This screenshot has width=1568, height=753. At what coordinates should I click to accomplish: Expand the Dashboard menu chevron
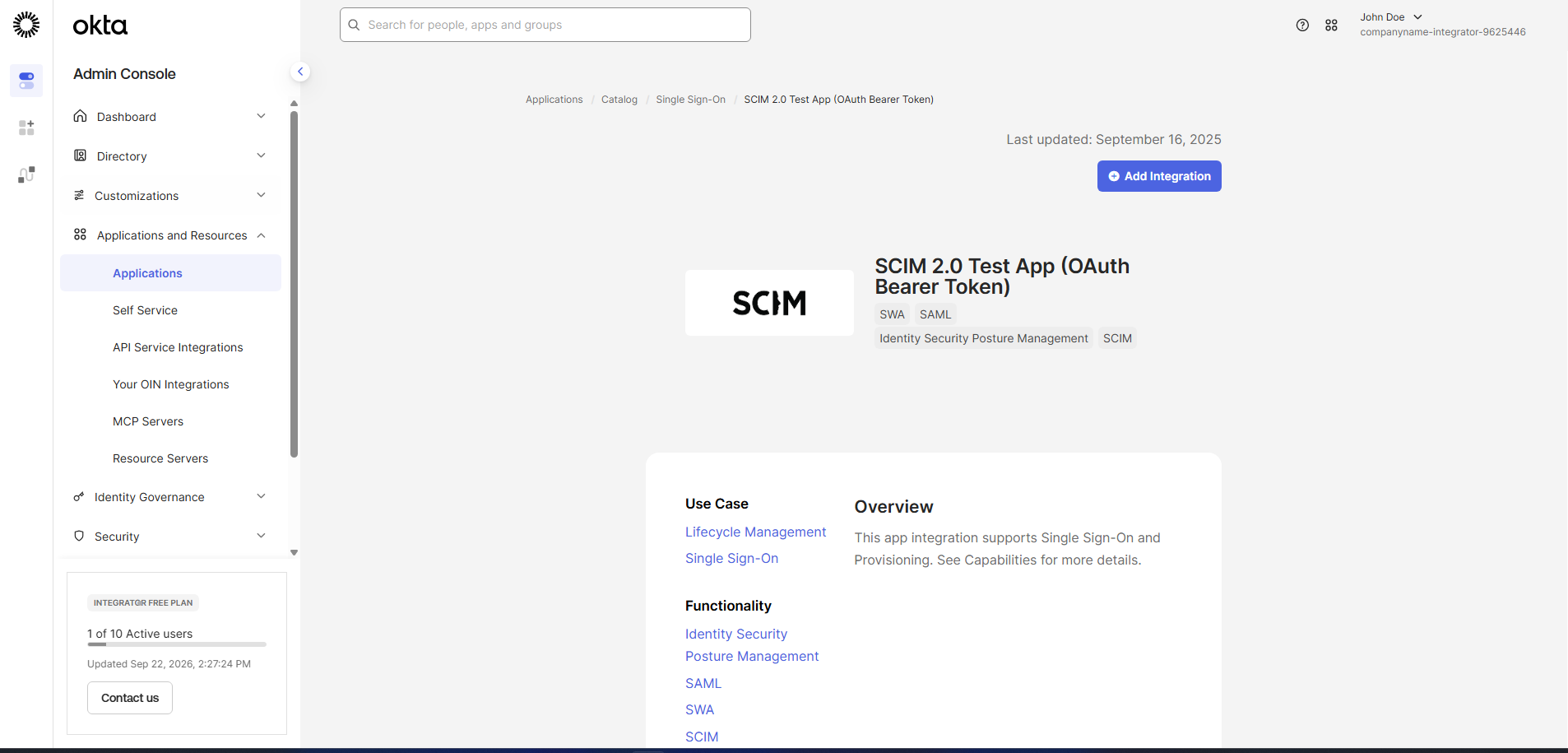[x=261, y=116]
